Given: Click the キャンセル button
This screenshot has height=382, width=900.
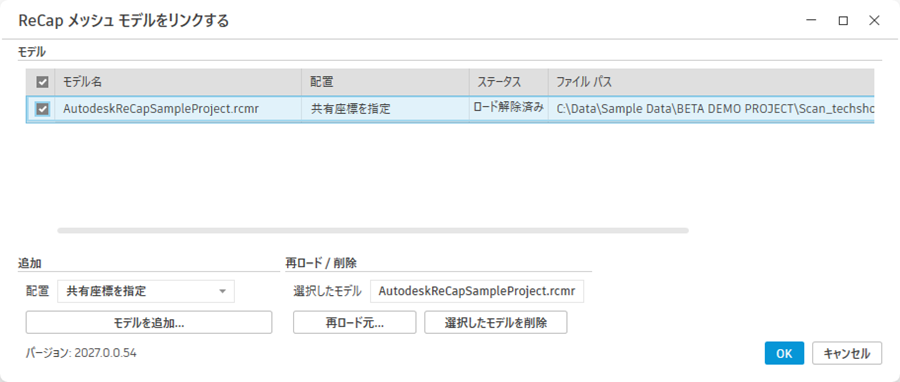Looking at the screenshot, I should 847,353.
